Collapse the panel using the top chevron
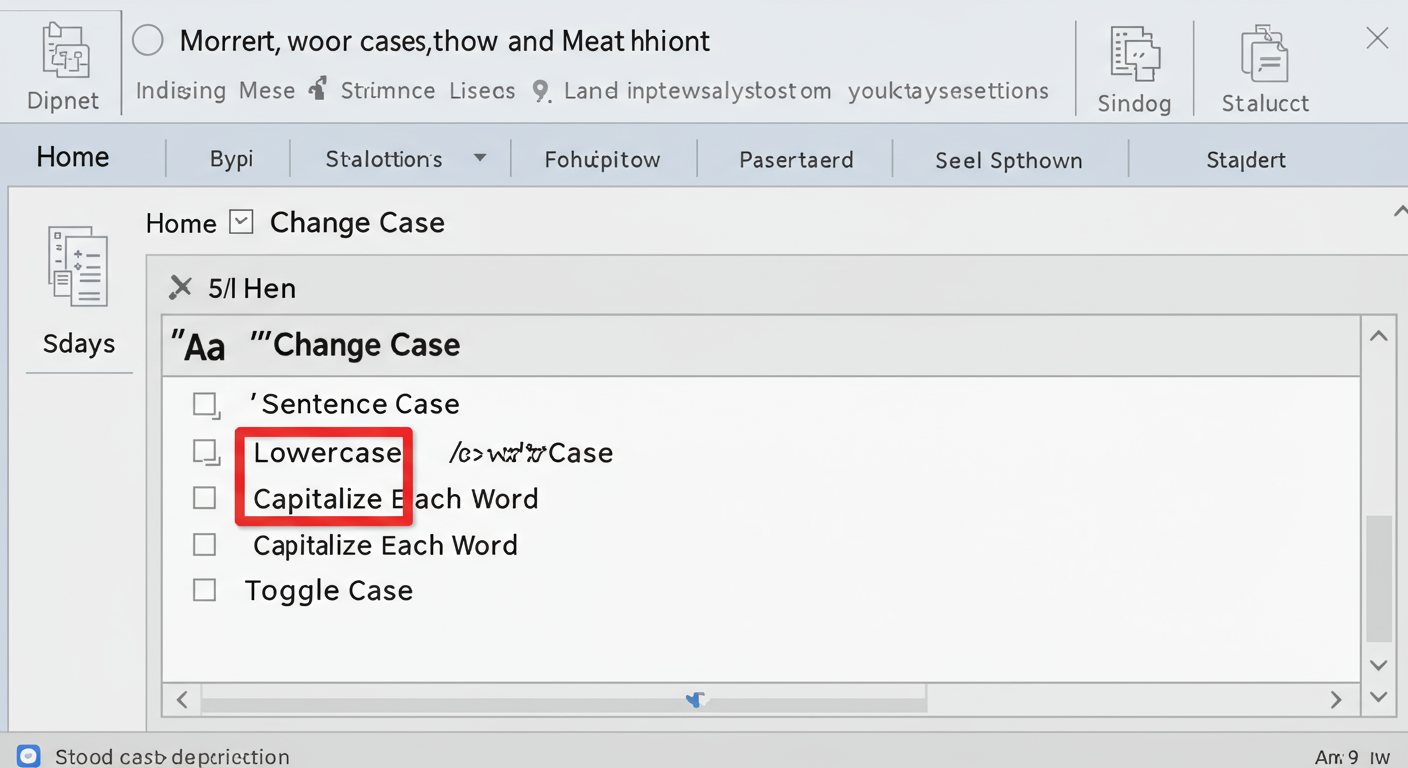The image size is (1408, 768). pyautogui.click(x=1400, y=210)
